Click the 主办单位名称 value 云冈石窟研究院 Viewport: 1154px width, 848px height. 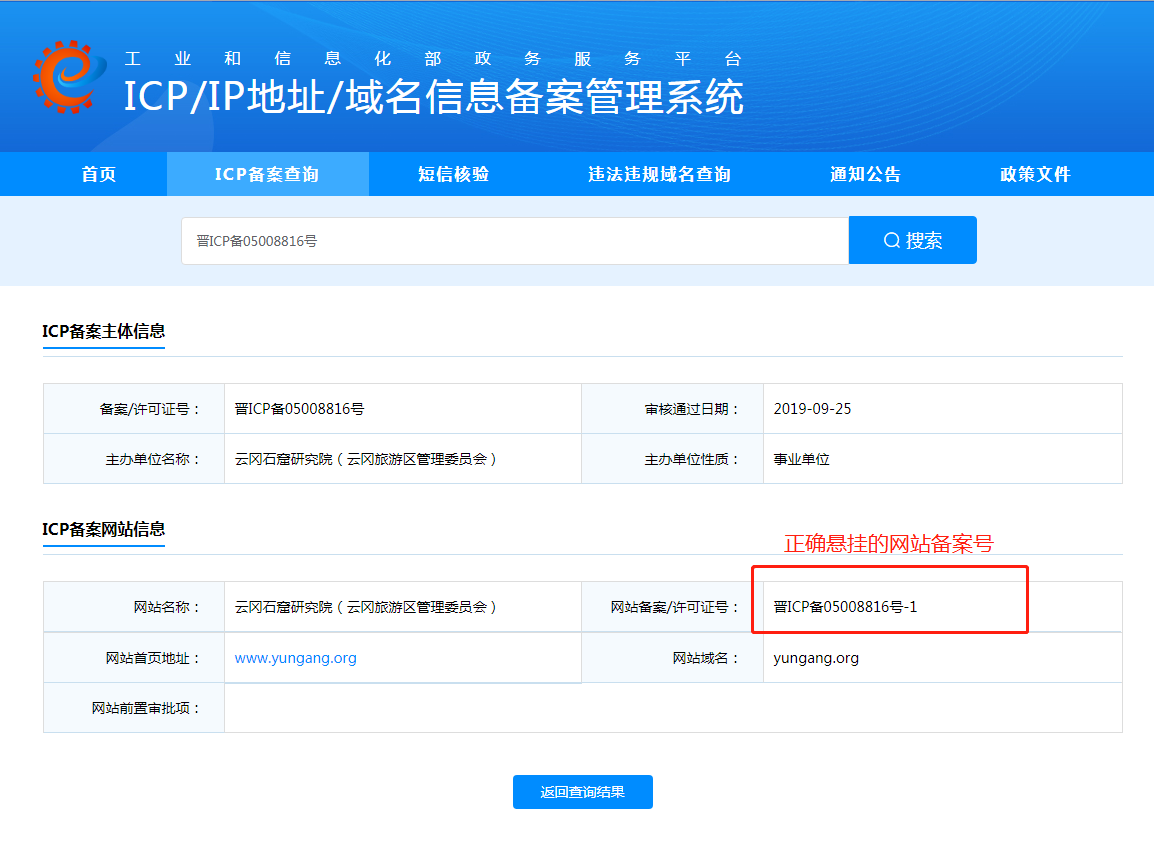366,459
